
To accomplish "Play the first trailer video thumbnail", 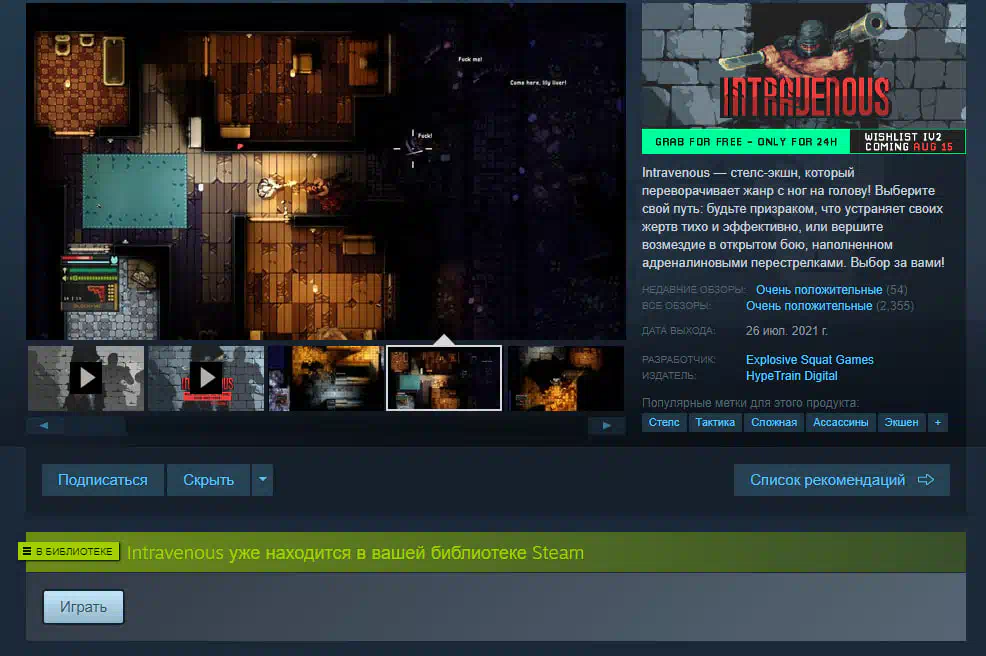I will (x=86, y=378).
